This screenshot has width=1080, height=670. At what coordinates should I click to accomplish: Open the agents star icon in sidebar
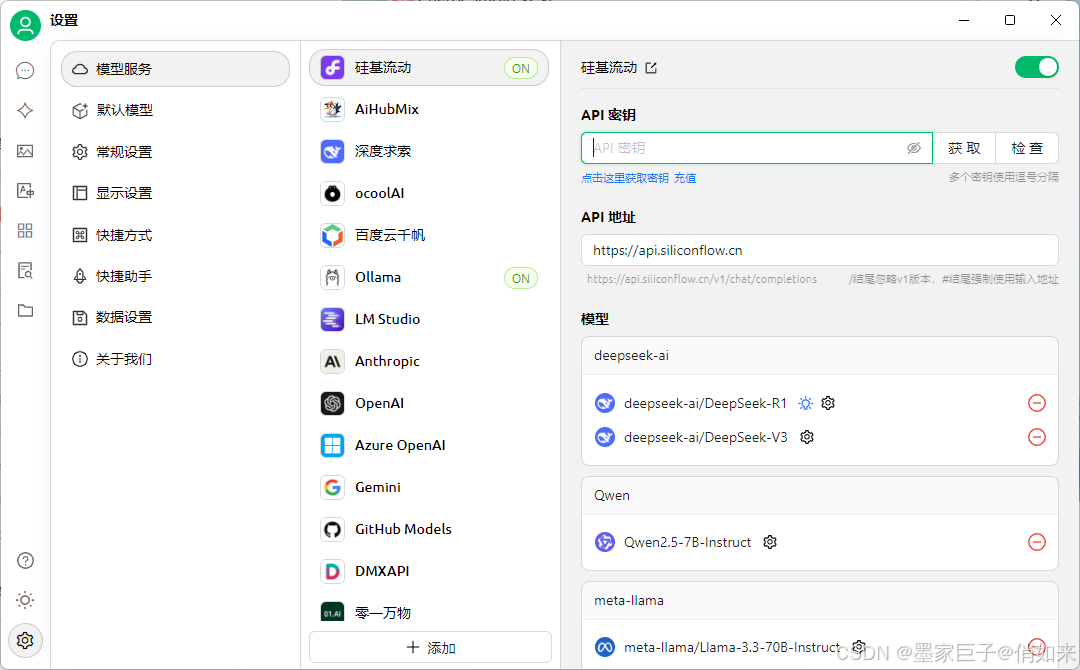[x=25, y=111]
